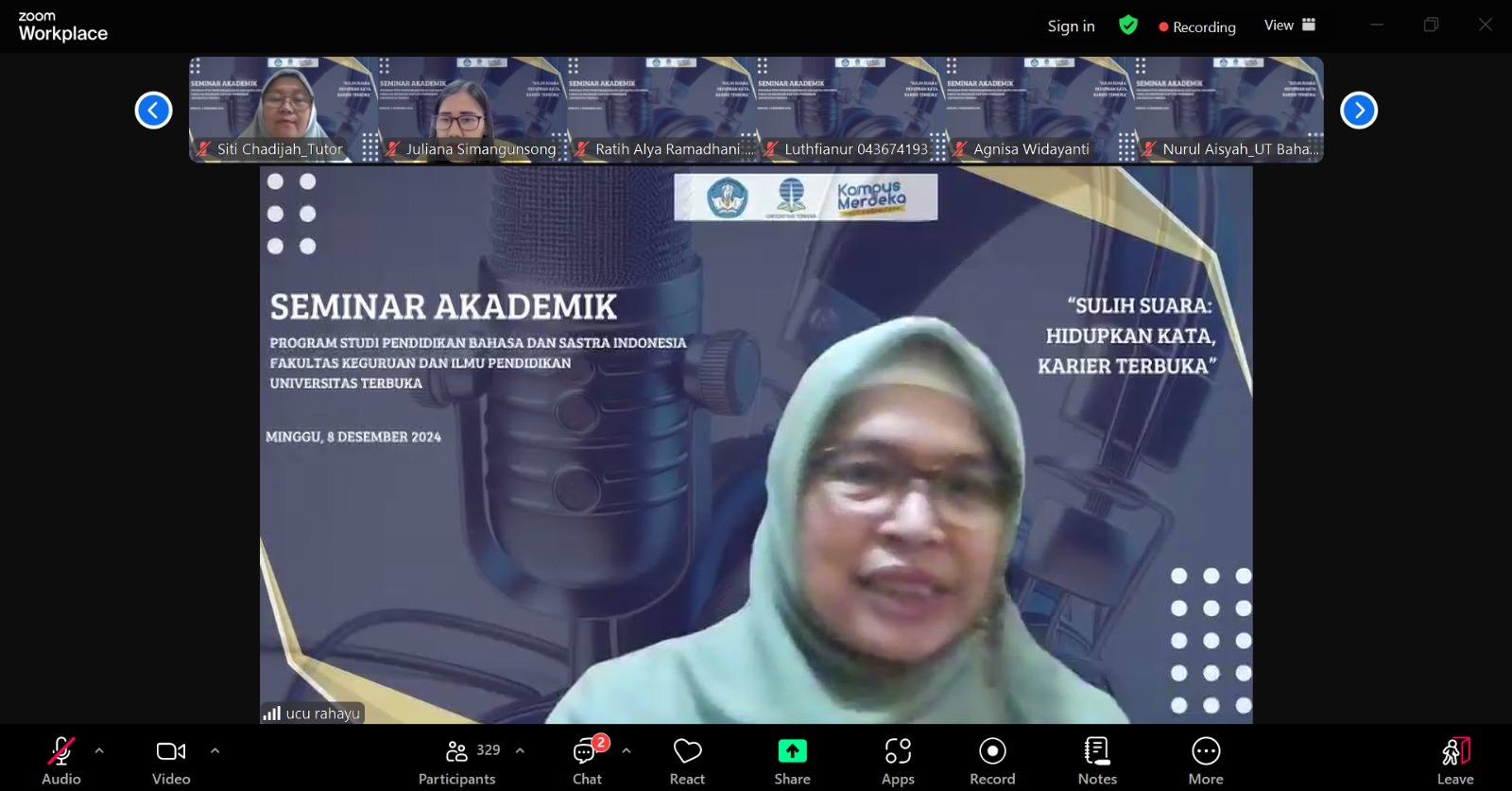Select Luthfianur 043674193 thumbnail
This screenshot has height=791, width=1512.
click(x=850, y=110)
